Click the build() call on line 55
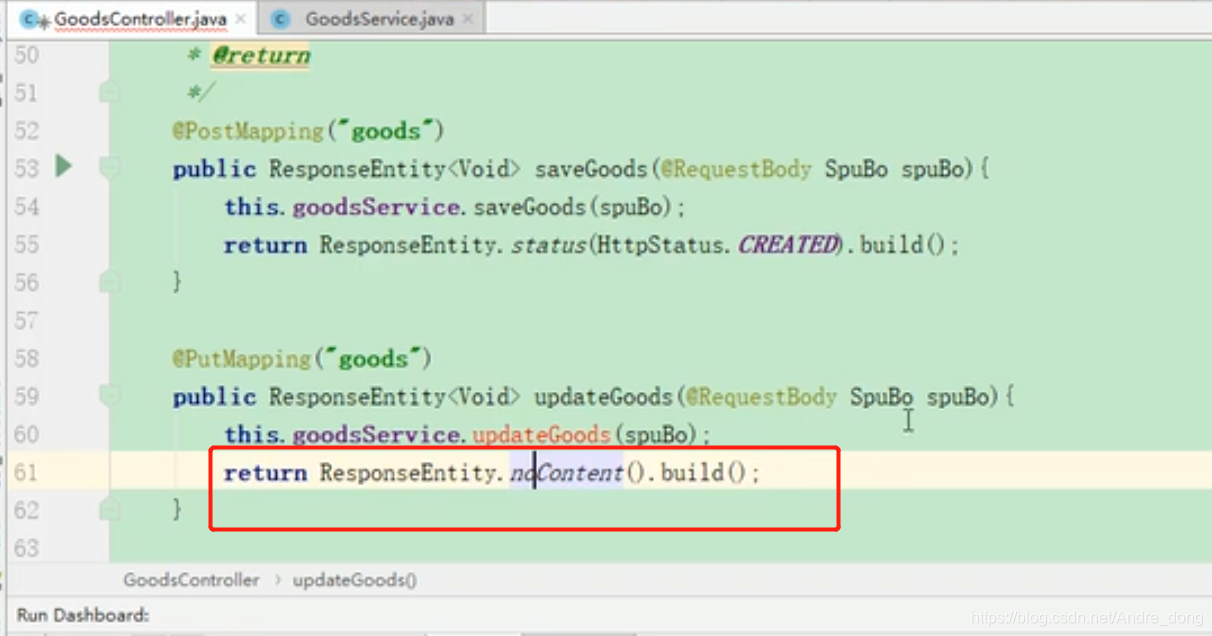Screen dimensions: 1212x636 click(x=904, y=245)
